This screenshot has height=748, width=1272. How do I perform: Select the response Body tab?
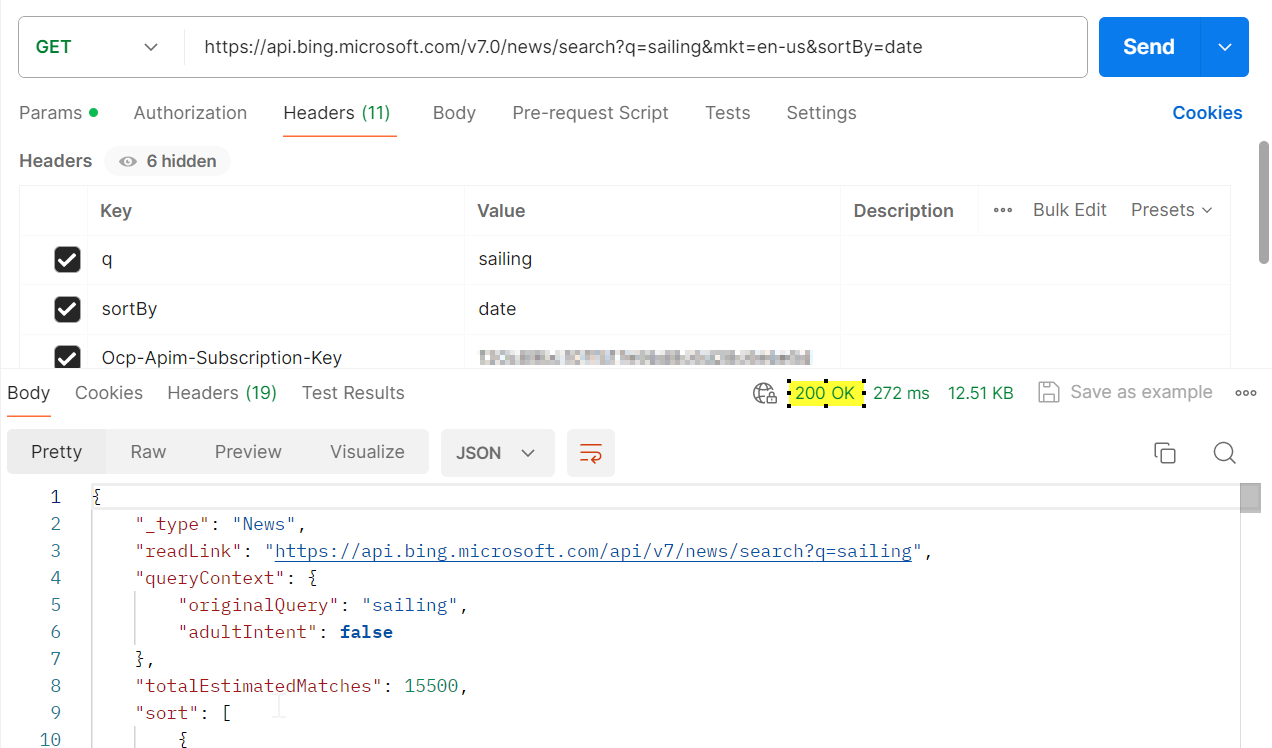[29, 393]
